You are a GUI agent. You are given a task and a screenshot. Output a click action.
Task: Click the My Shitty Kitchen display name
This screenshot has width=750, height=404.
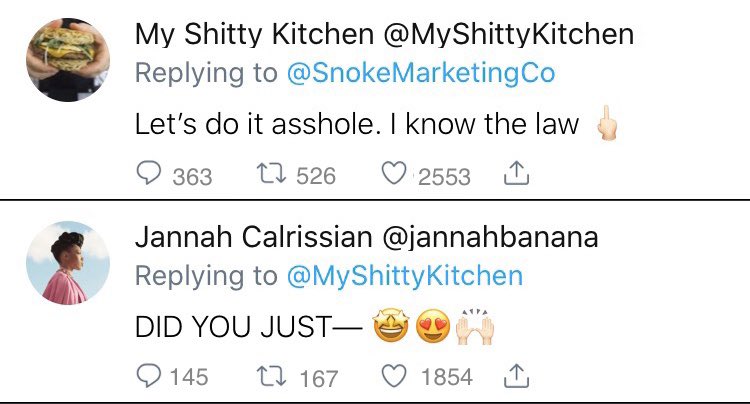coord(254,34)
